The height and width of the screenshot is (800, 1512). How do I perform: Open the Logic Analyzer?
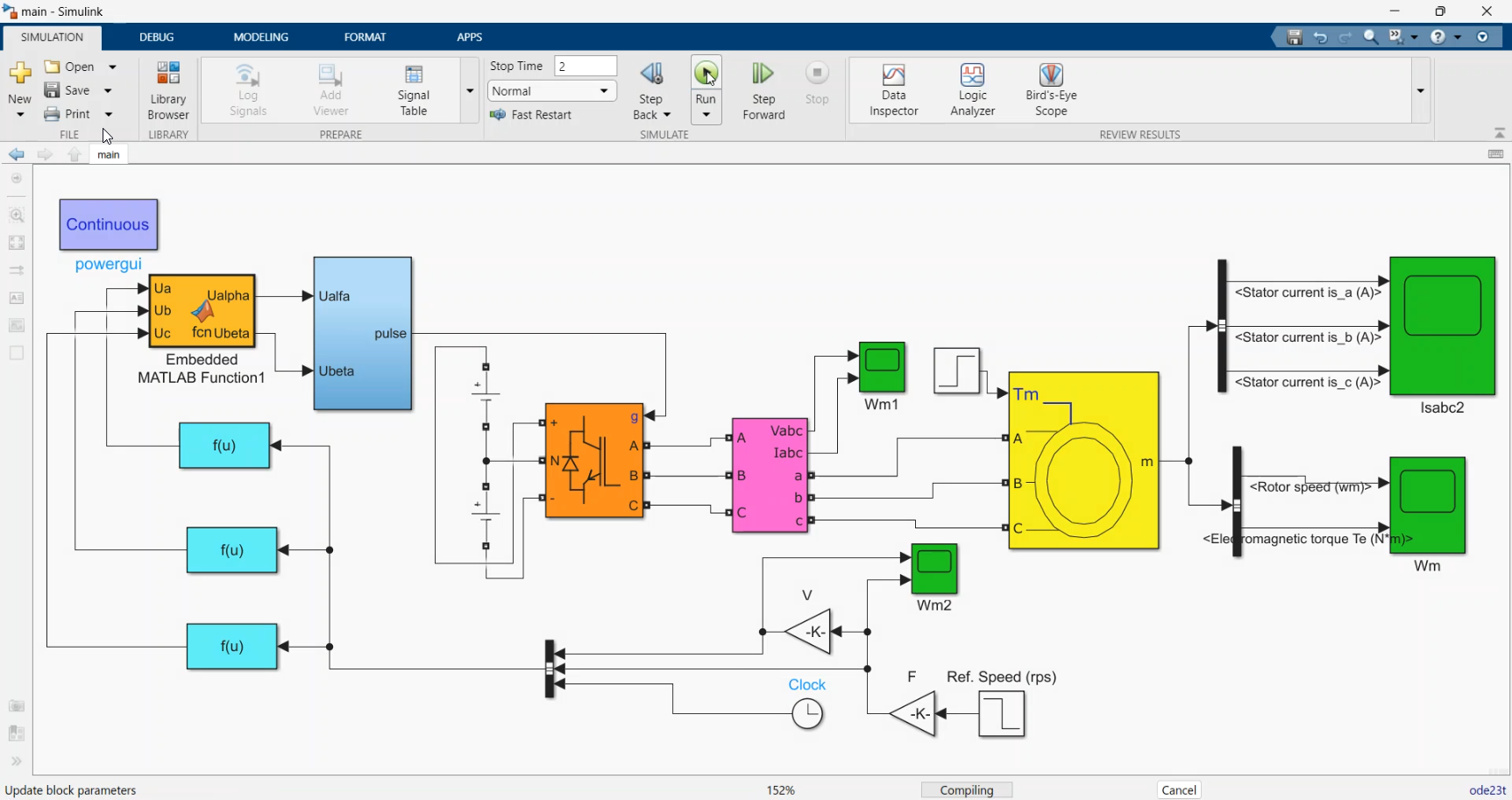click(972, 90)
